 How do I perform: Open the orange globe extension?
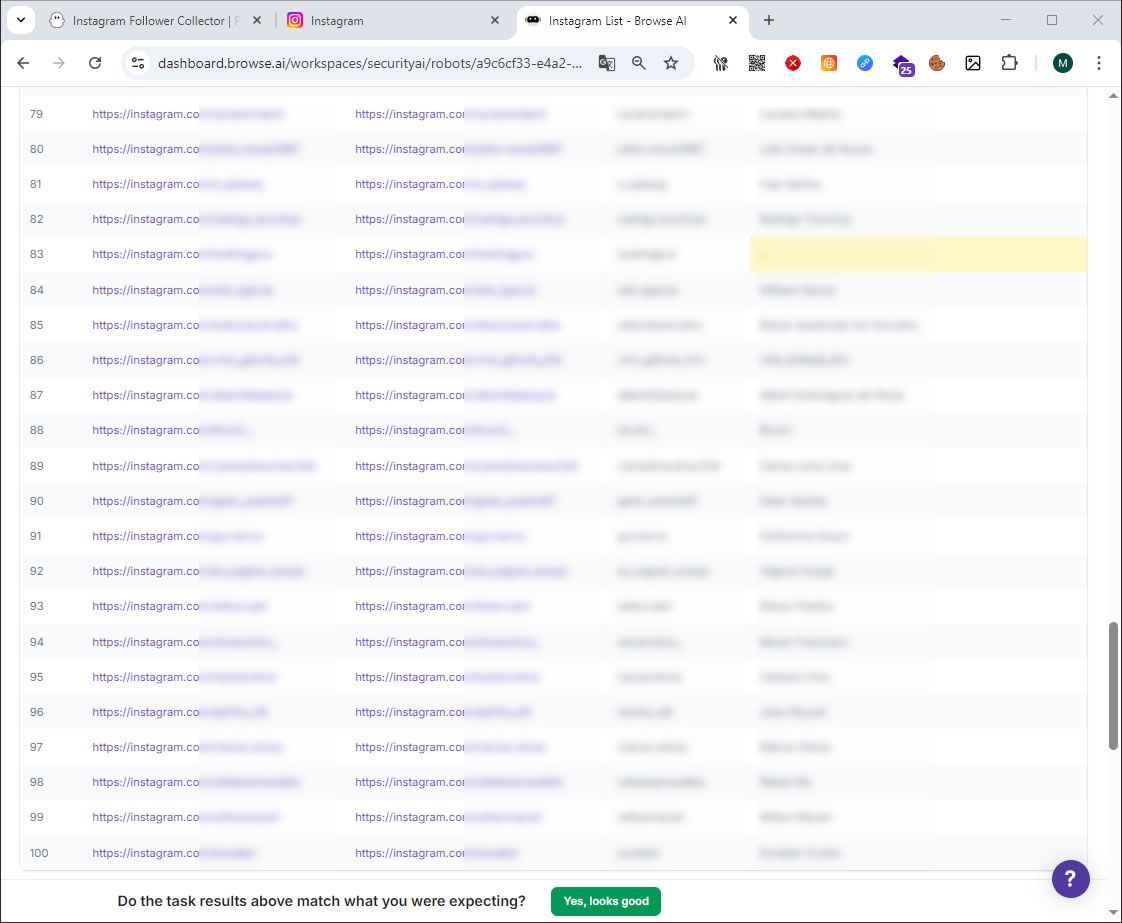[x=829, y=63]
